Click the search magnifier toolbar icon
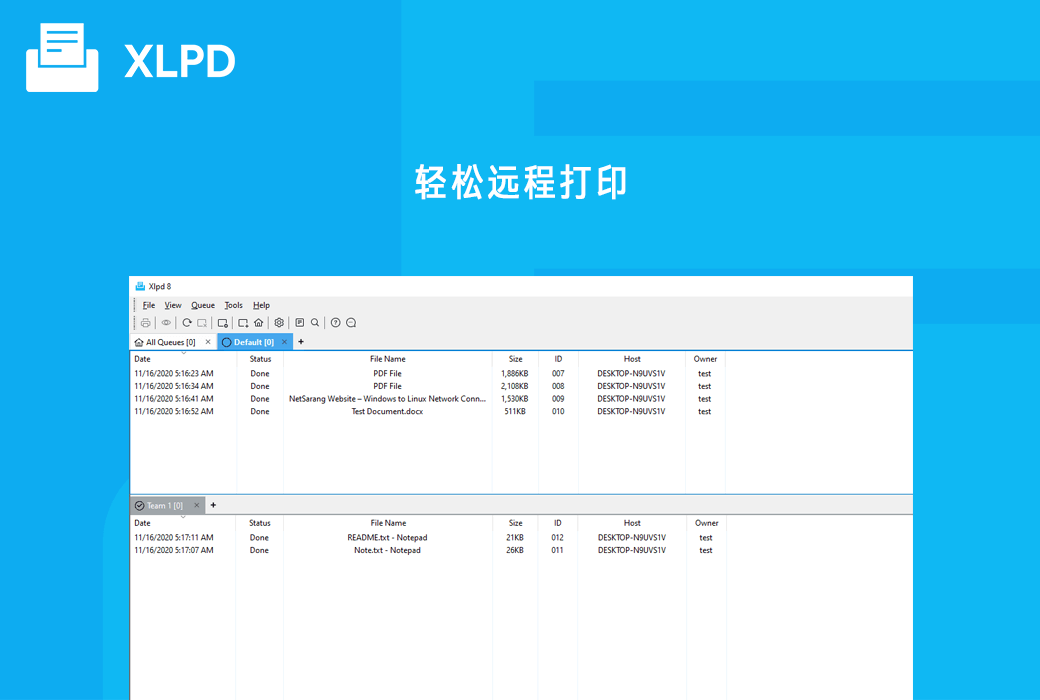Screen dimensions: 1040x700 (315, 322)
